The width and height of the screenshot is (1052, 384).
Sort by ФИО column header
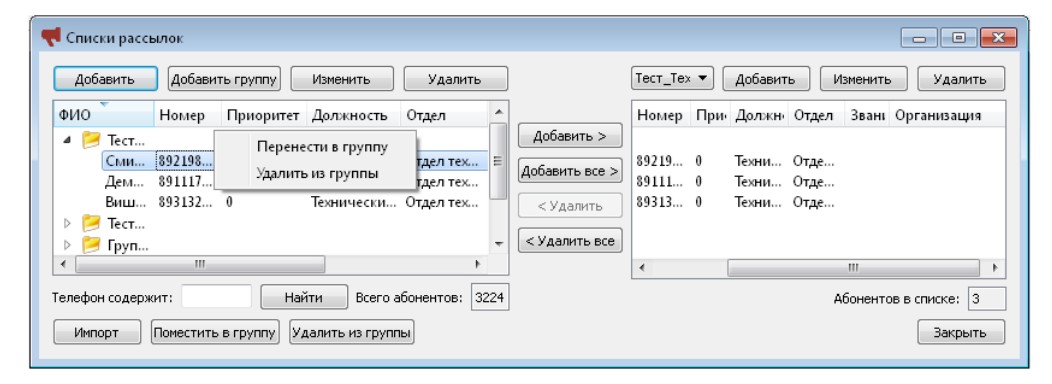(x=103, y=115)
